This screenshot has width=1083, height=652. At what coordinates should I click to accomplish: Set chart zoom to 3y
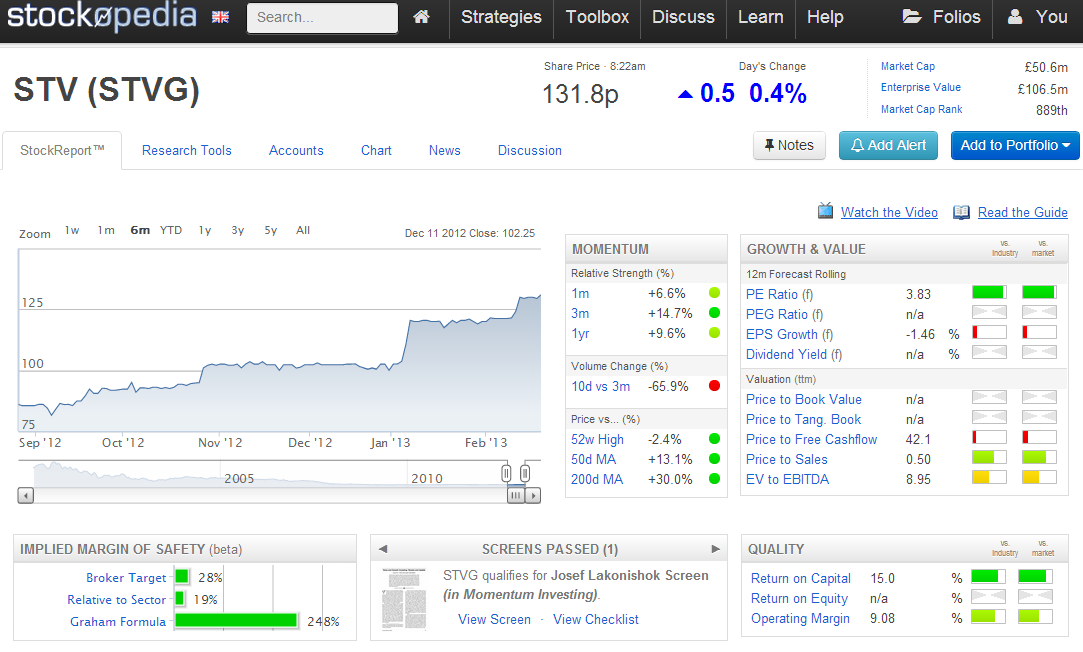coord(238,231)
